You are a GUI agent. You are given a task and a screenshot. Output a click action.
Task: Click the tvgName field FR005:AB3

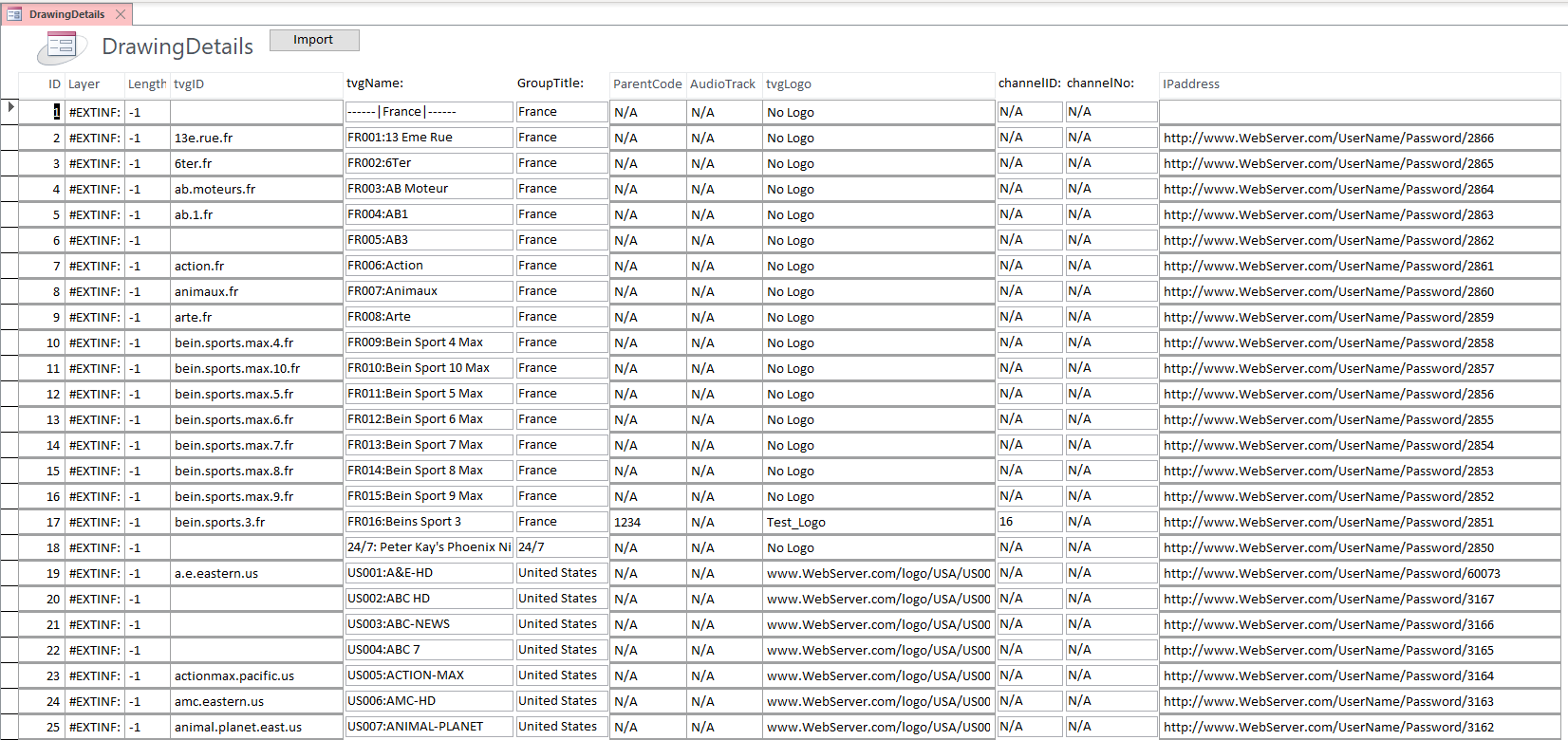(x=429, y=240)
